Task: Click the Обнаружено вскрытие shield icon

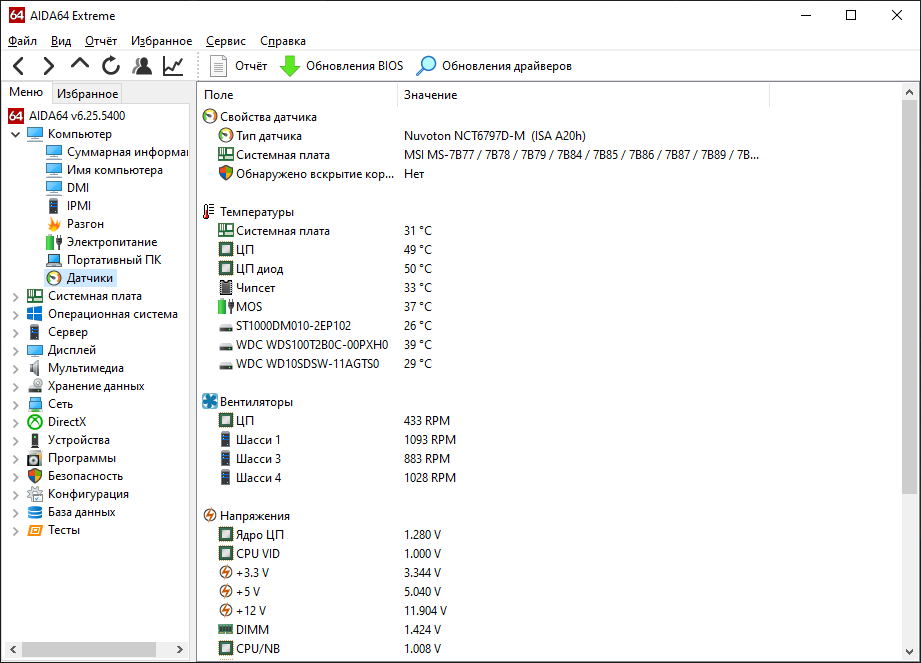Action: (x=226, y=173)
